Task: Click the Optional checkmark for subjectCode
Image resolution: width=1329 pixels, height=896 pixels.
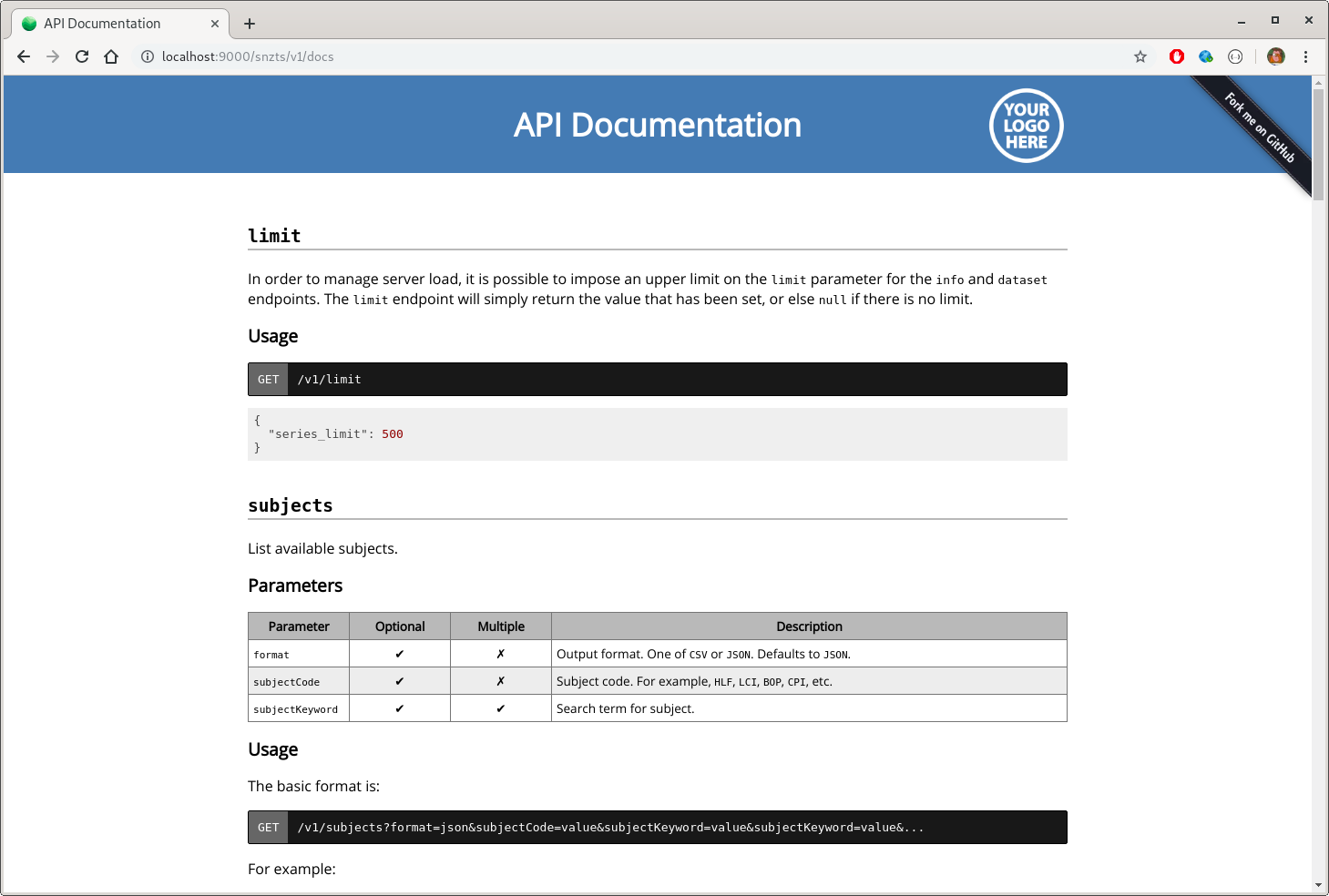Action: [x=400, y=681]
